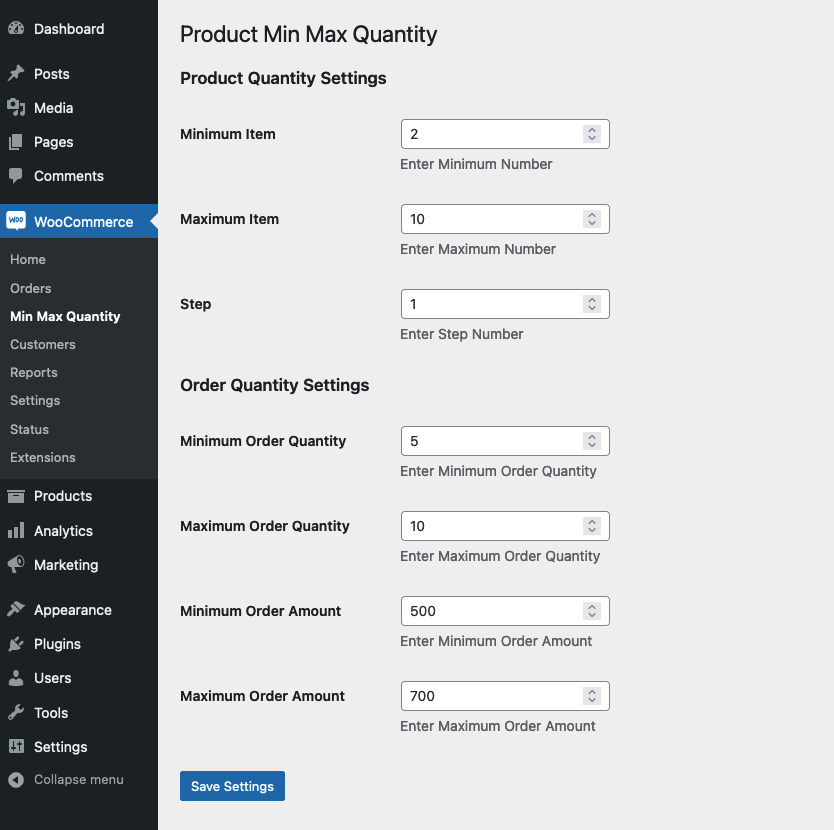
Task: Click the Step field spinner arrows
Action: tap(592, 304)
